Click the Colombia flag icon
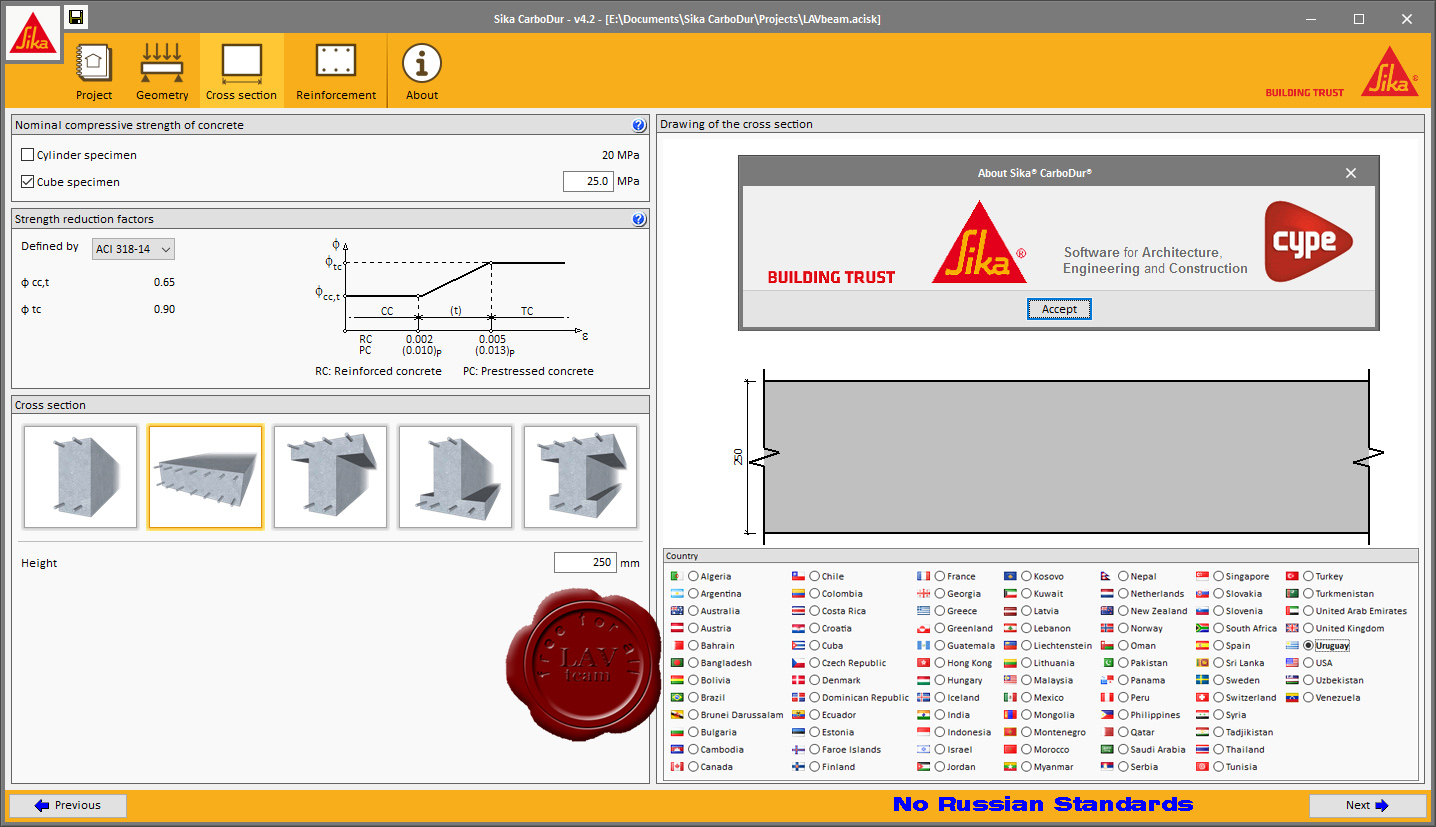 pos(798,593)
